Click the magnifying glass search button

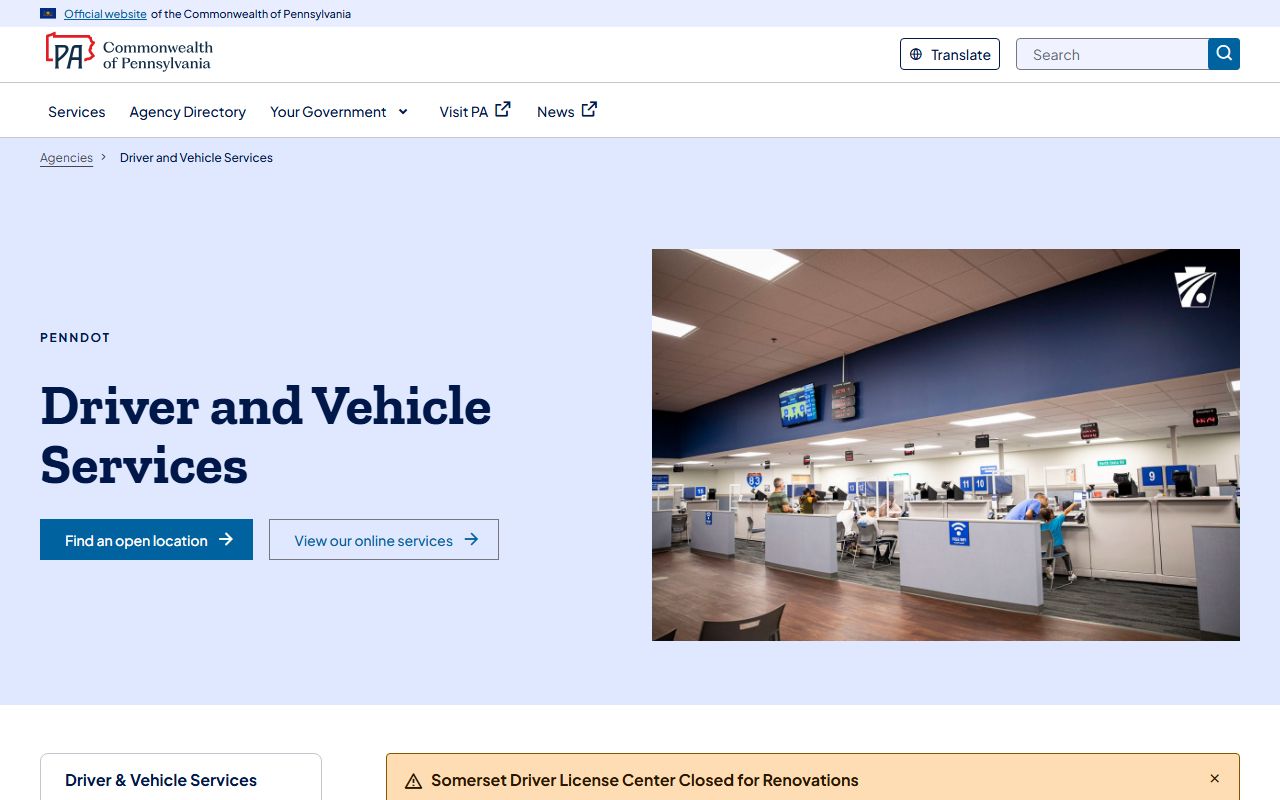coord(1224,54)
